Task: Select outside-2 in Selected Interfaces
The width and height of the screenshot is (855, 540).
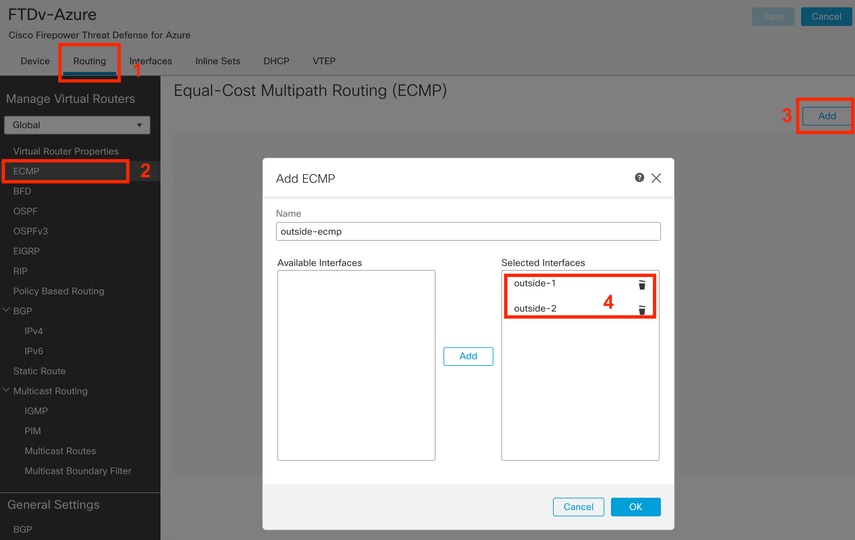Action: pyautogui.click(x=535, y=308)
